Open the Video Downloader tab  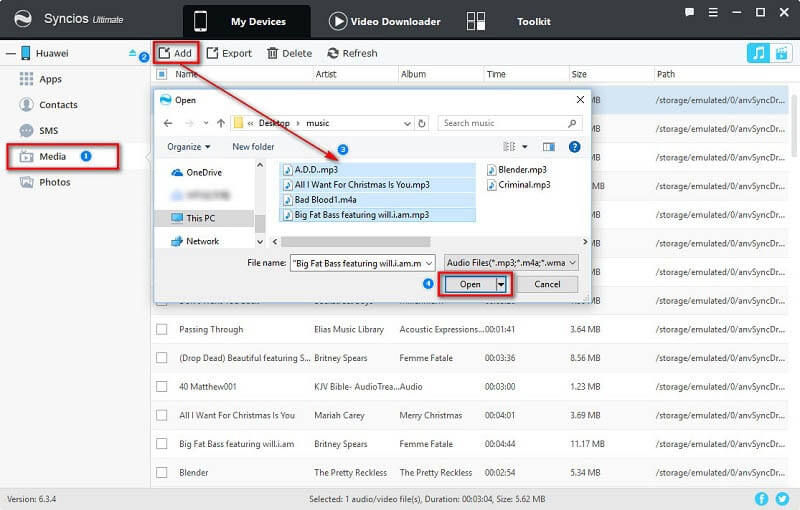(x=385, y=21)
